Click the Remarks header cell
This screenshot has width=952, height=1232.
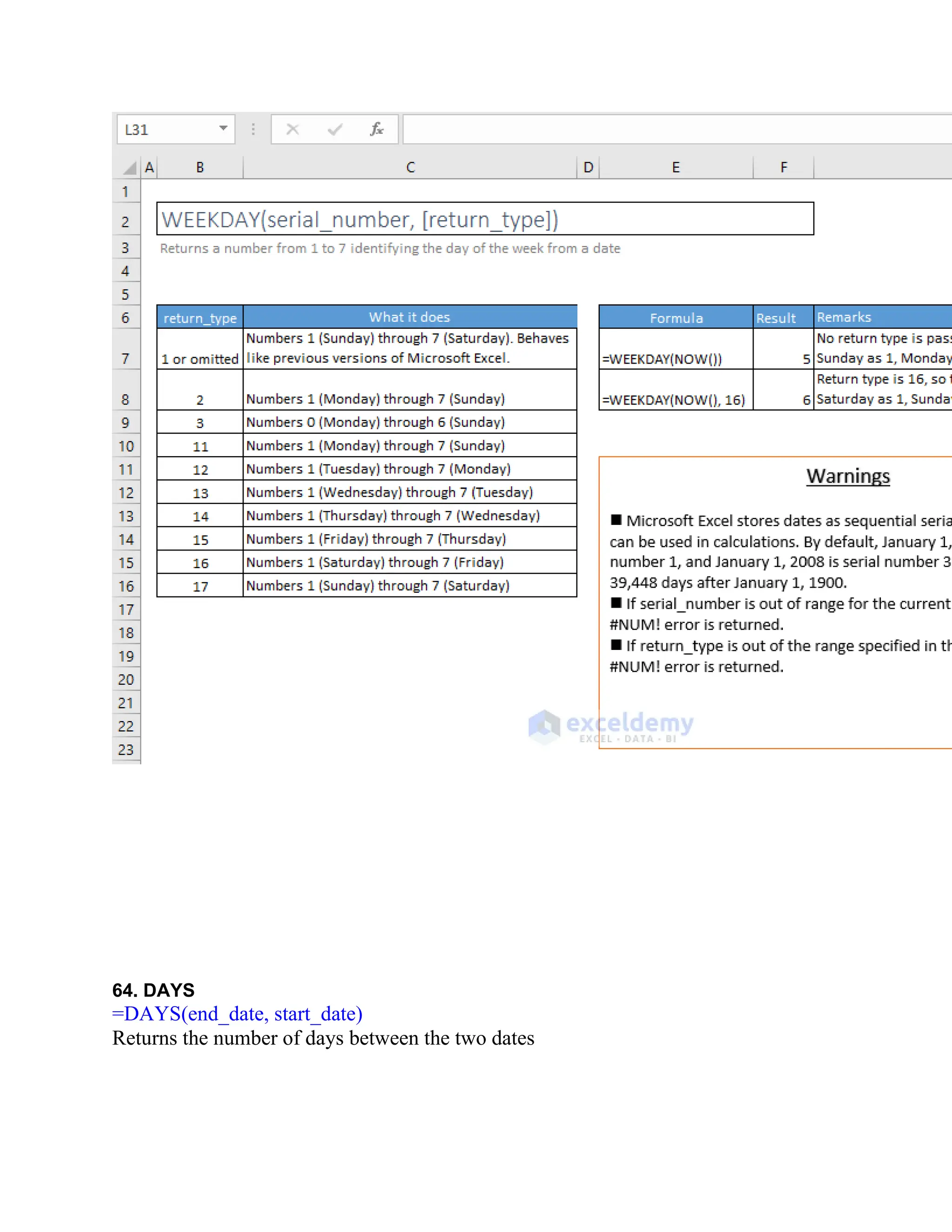[883, 318]
